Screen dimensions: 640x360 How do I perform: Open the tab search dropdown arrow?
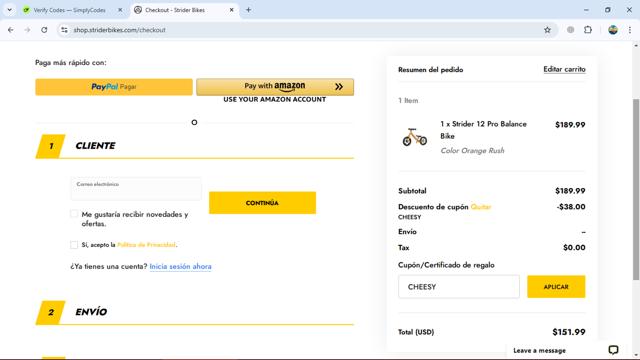[x=9, y=10]
